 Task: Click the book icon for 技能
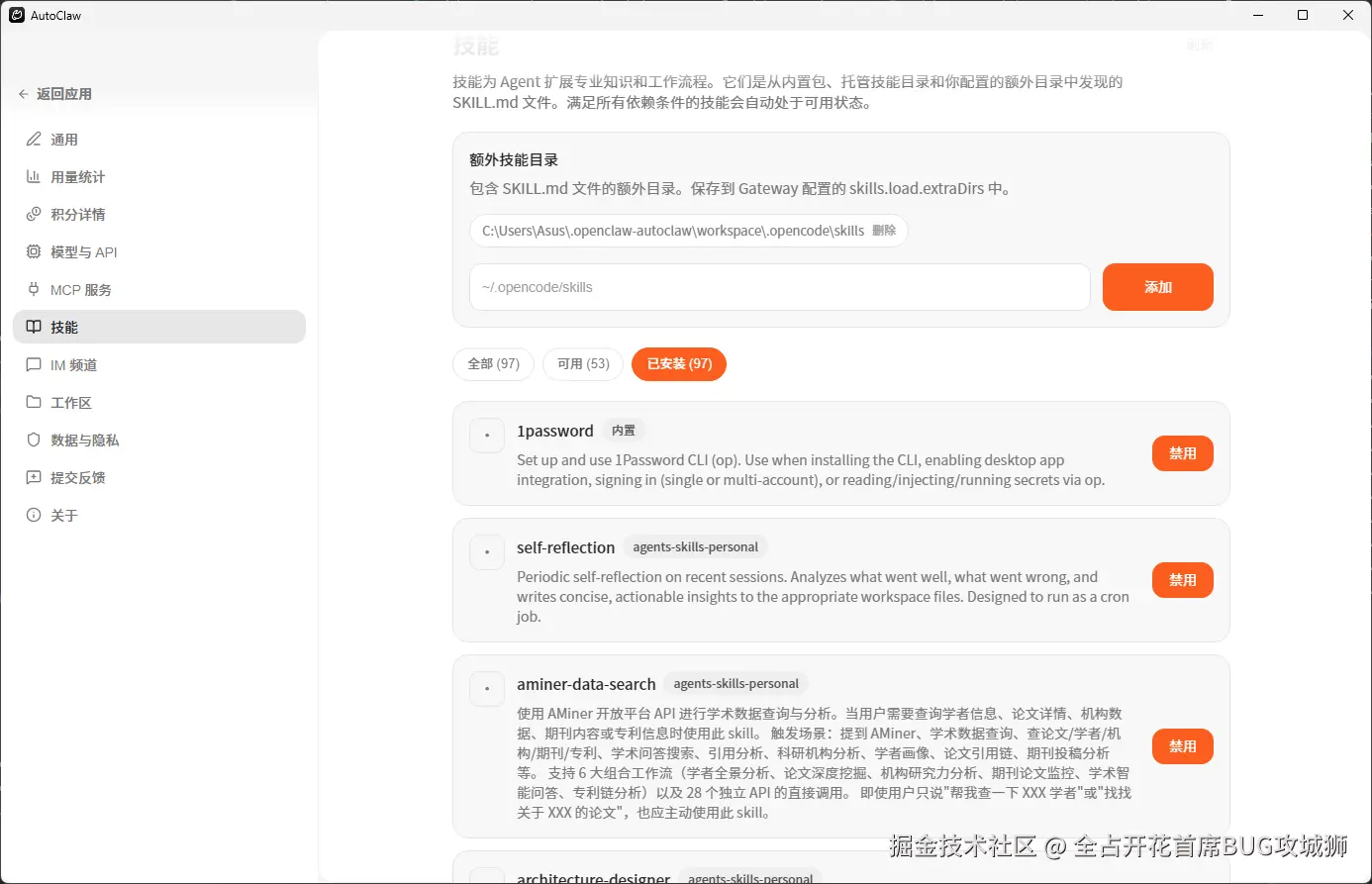pos(34,327)
